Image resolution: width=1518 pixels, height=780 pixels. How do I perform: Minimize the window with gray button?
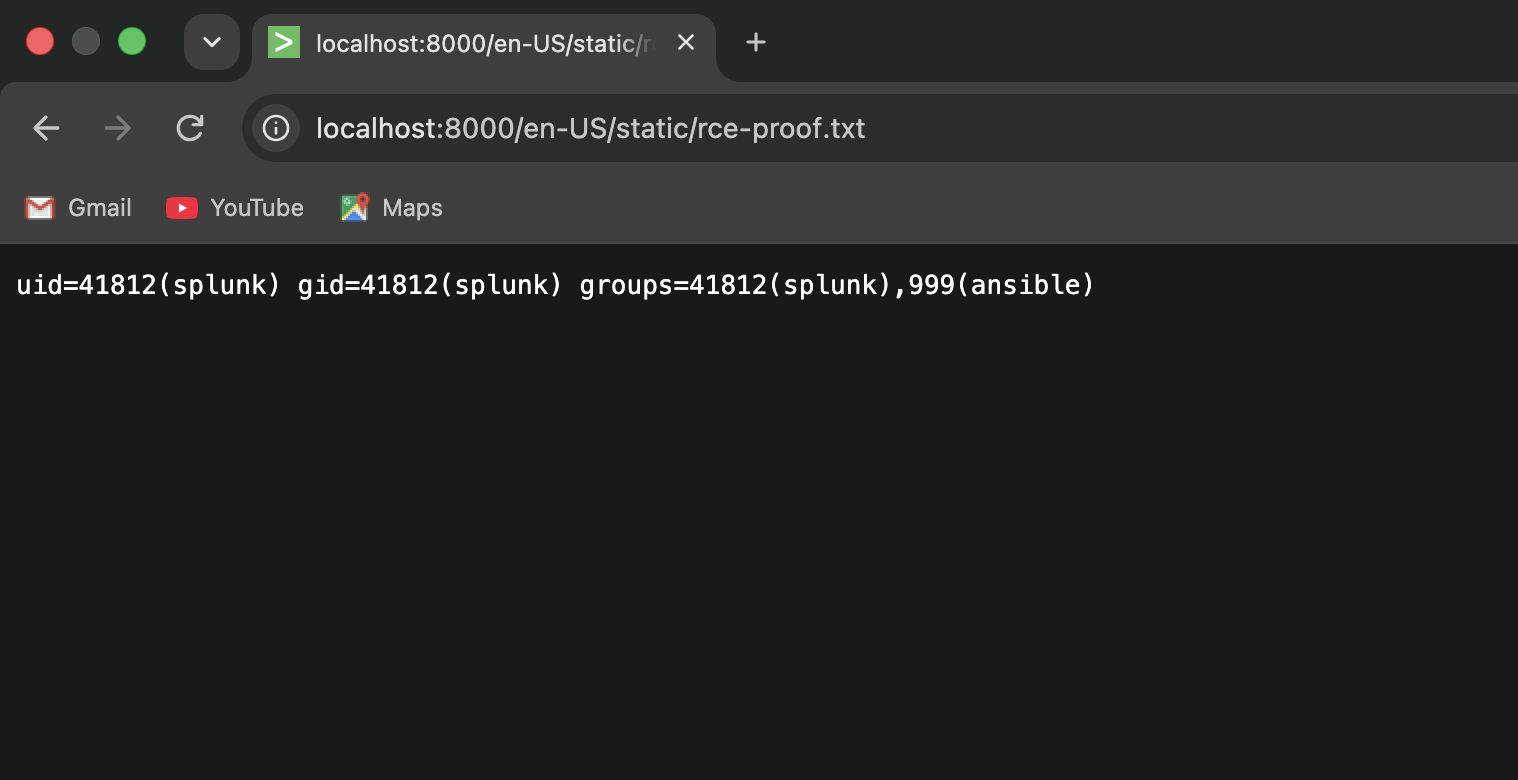tap(86, 41)
